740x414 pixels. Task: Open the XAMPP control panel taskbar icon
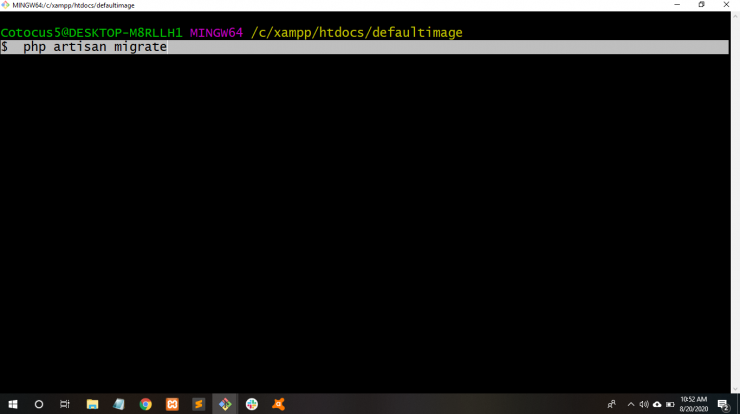pyautogui.click(x=172, y=404)
